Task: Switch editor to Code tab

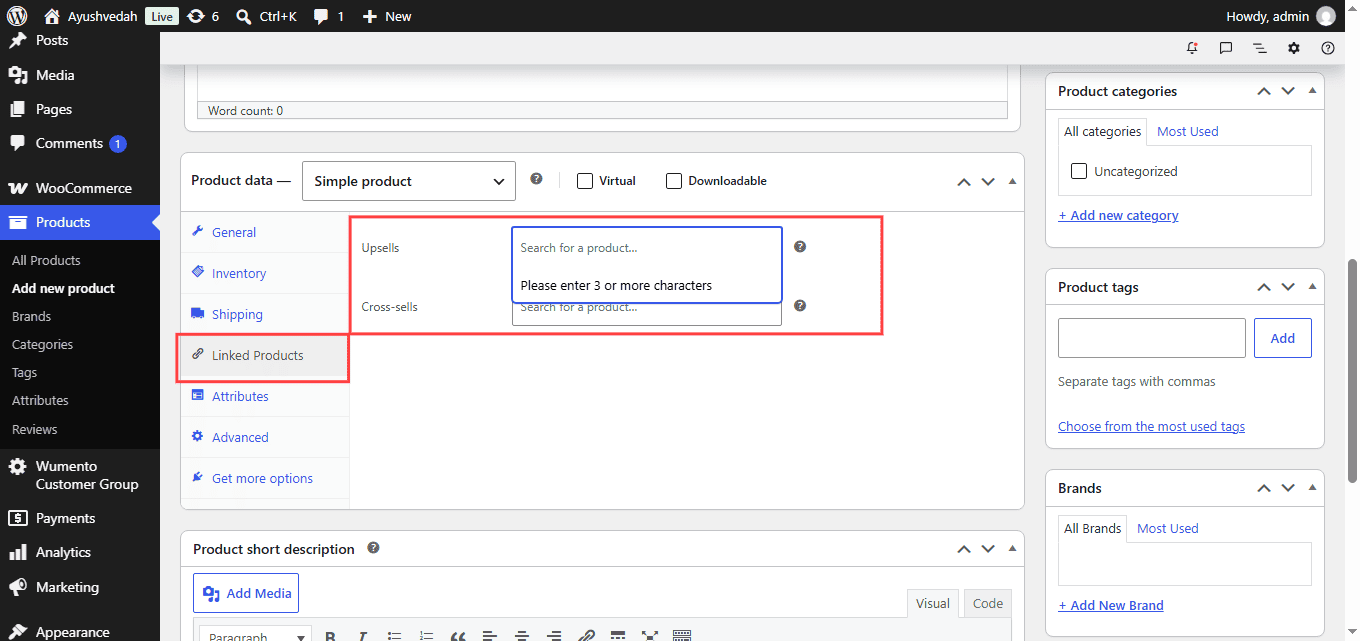Action: click(x=987, y=603)
